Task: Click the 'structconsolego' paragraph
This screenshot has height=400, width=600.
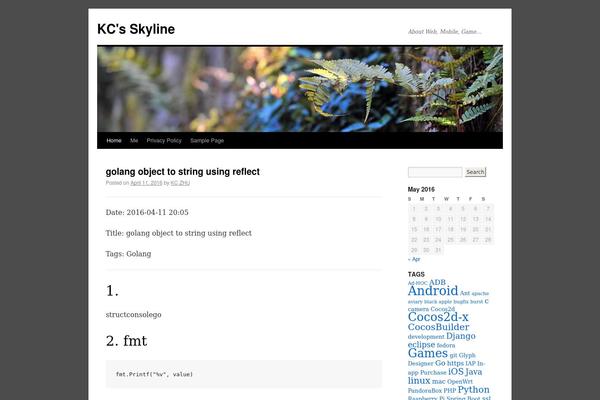Action: pyautogui.click(x=133, y=315)
